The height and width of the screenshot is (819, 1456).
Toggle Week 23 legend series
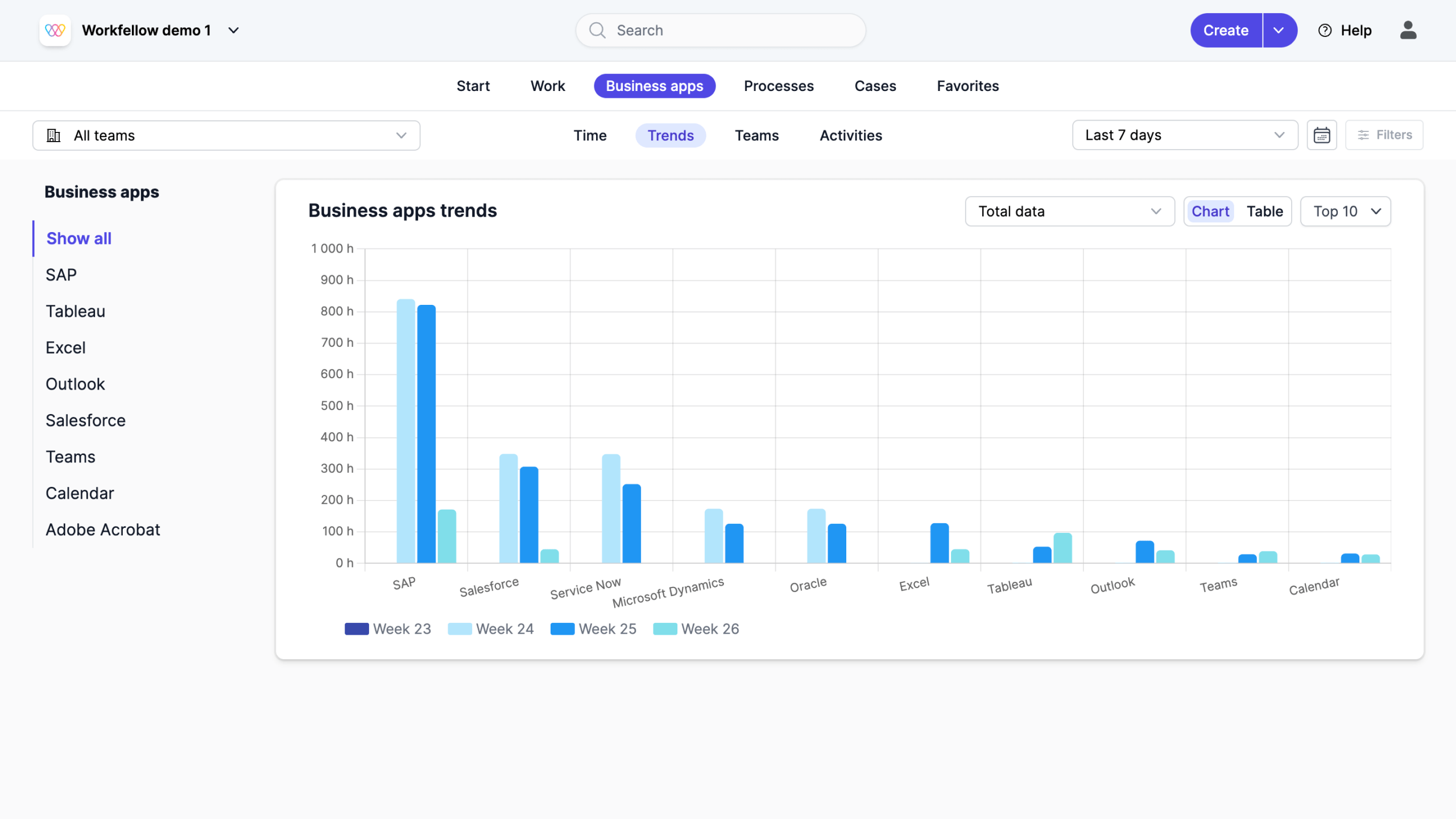point(388,629)
